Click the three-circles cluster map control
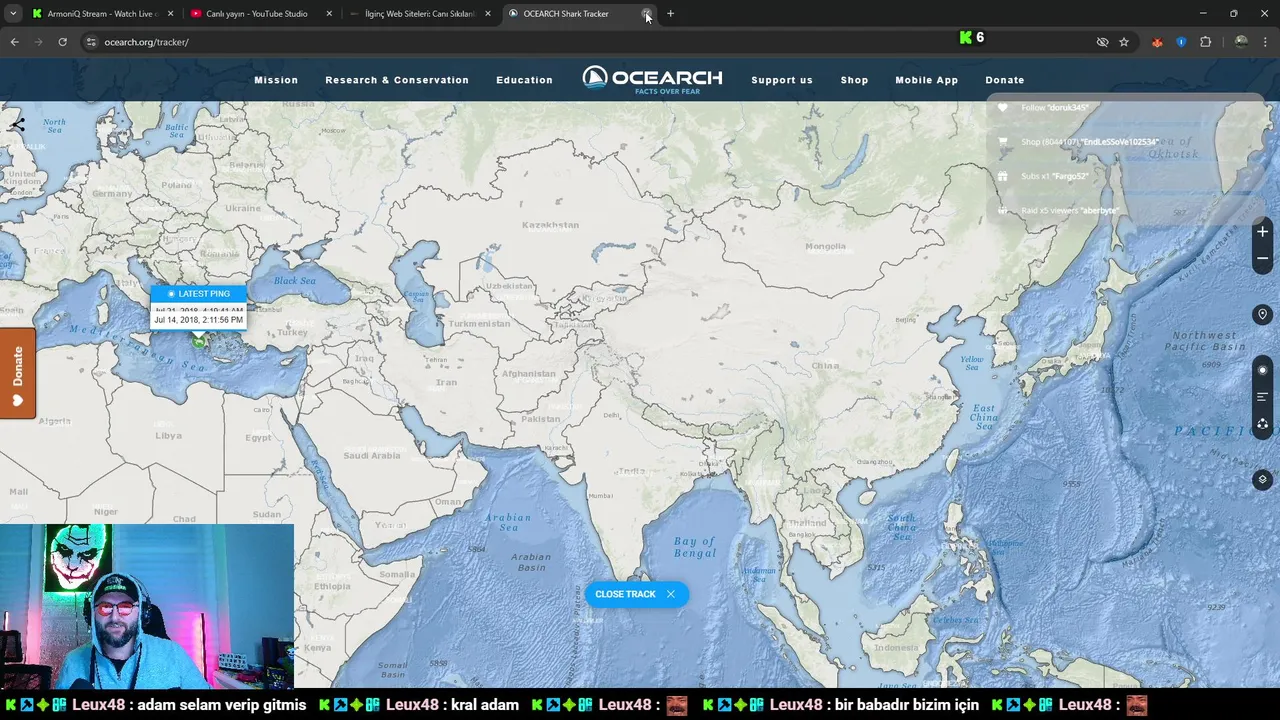Viewport: 1280px width, 720px height. pos(1262,424)
